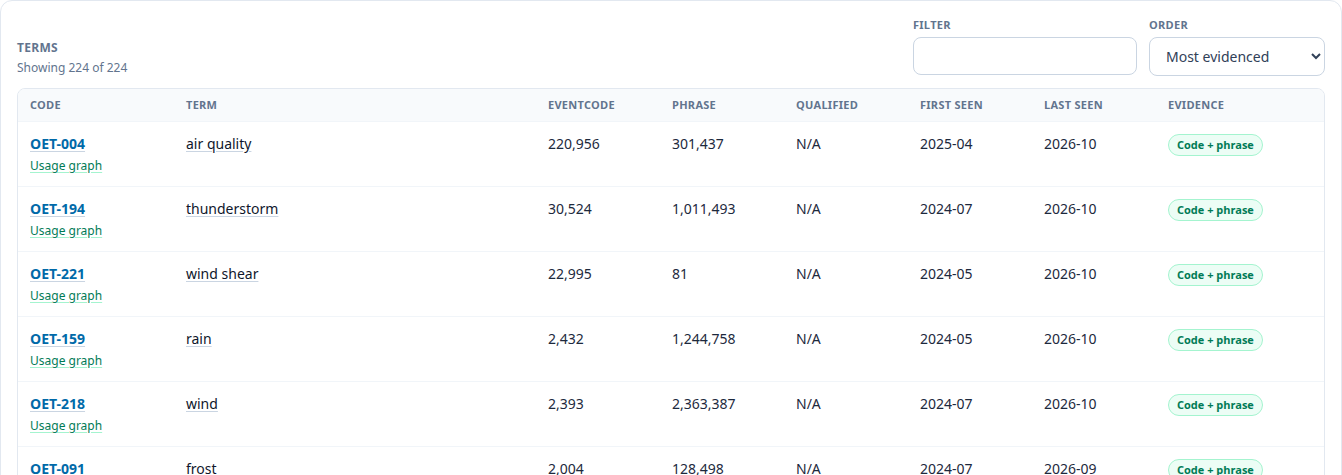Image resolution: width=1342 pixels, height=475 pixels.
Task: Open Usage graph for OET-159 rain
Action: (66, 361)
